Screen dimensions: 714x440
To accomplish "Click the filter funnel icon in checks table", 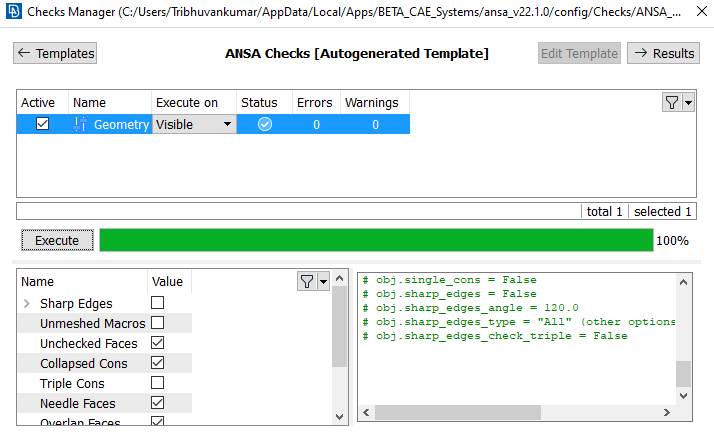I will (672, 102).
